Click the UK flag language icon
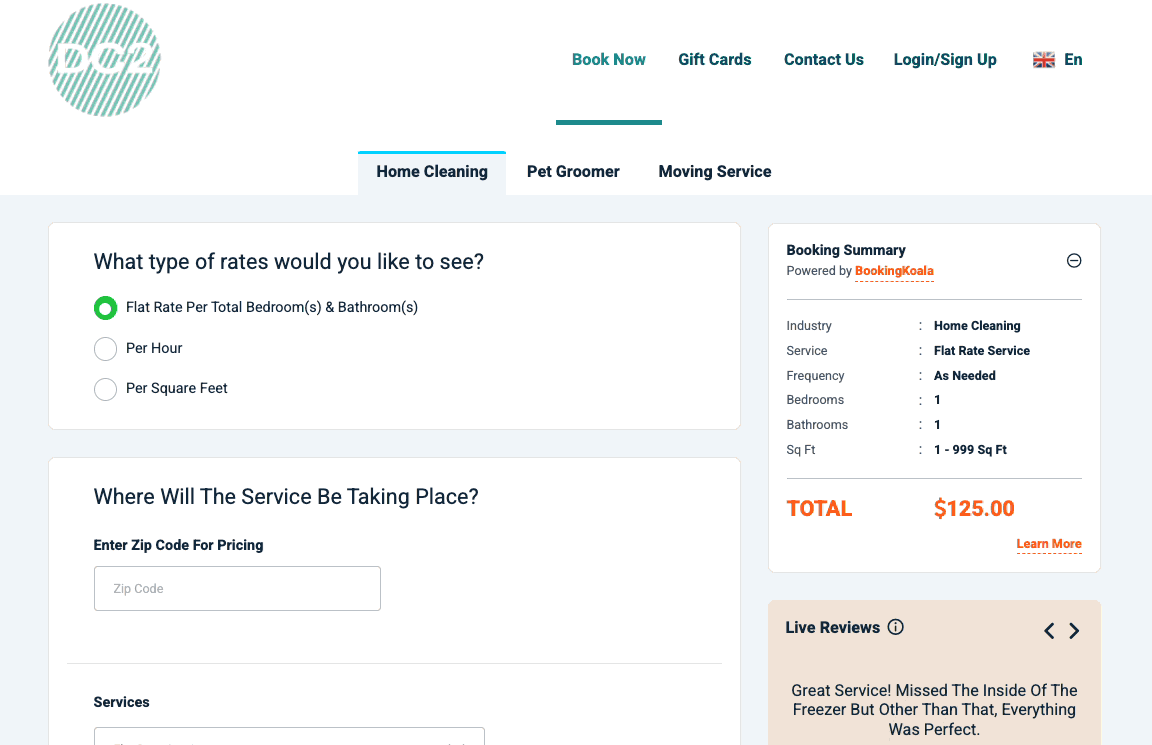This screenshot has width=1152, height=745. pos(1043,60)
